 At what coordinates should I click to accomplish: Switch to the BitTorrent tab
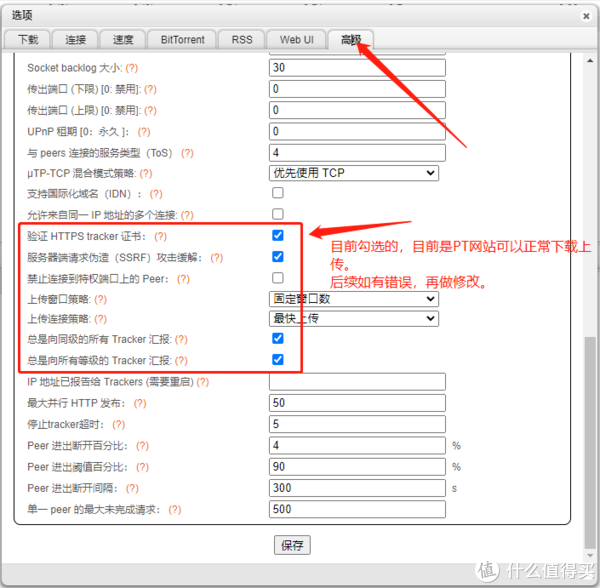point(182,39)
